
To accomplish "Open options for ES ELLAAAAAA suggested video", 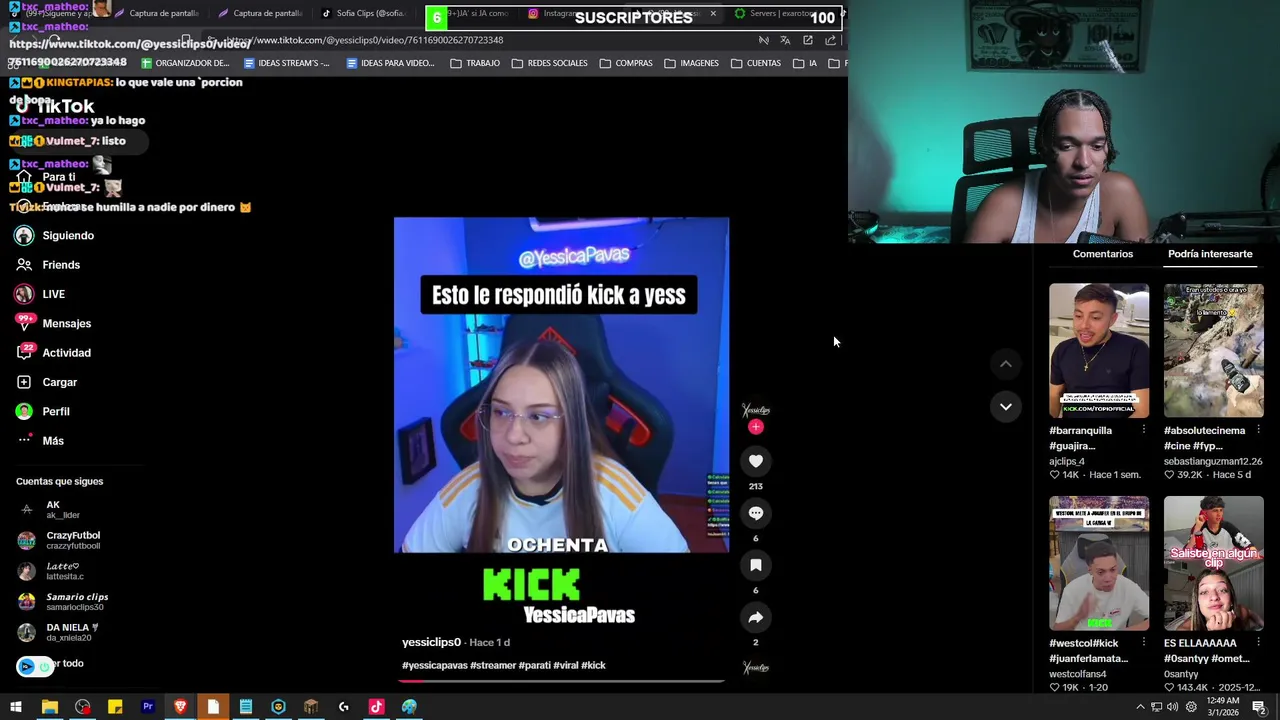I will click(1258, 643).
